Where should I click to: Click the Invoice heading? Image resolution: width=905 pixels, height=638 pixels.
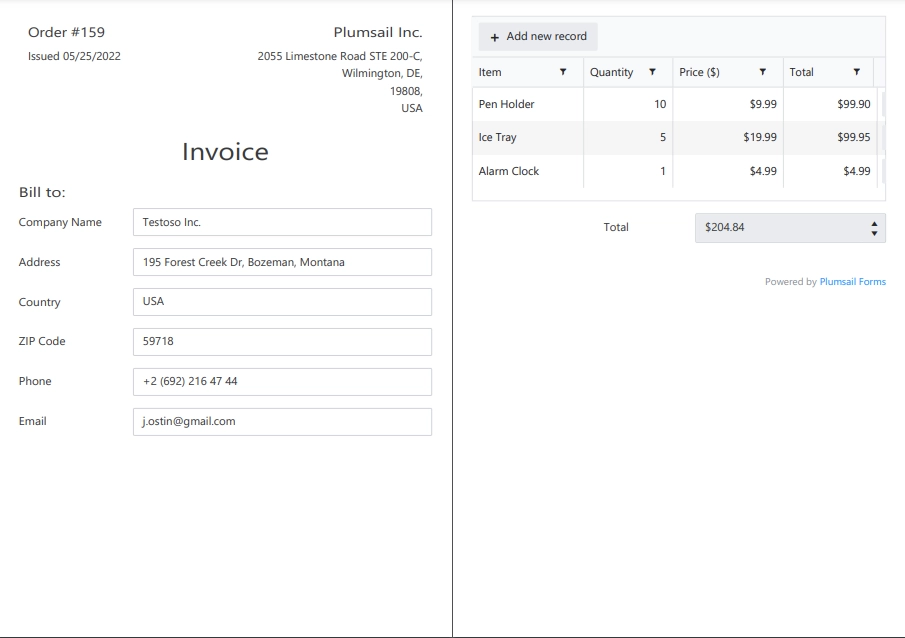point(225,152)
